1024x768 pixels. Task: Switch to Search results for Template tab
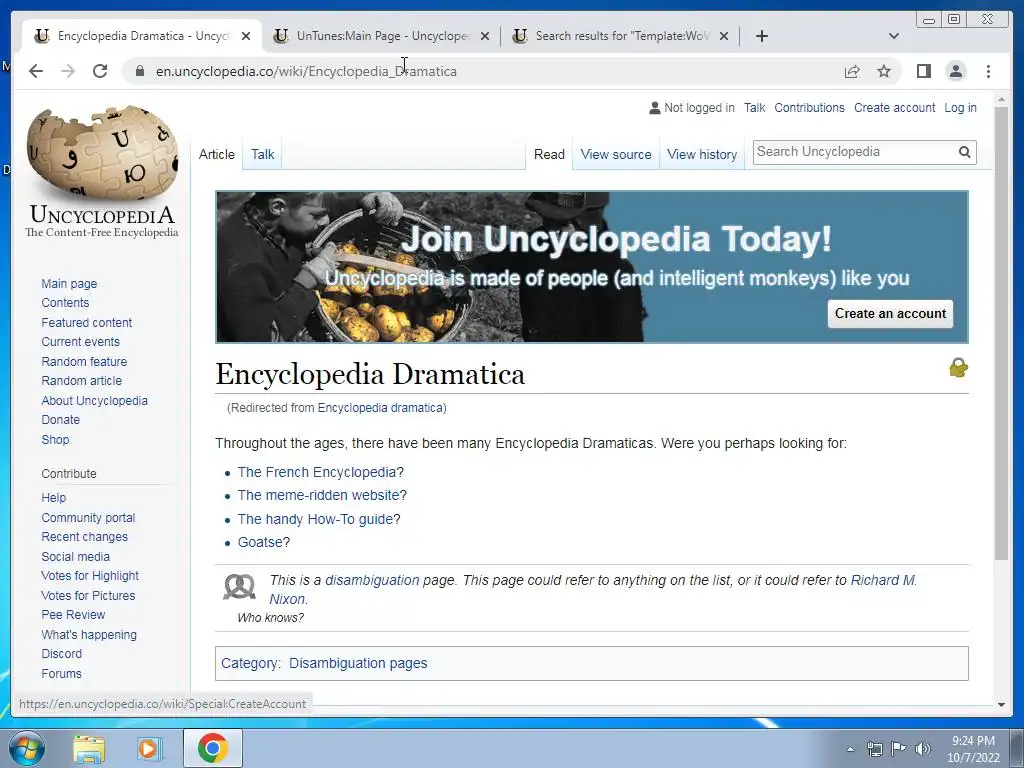[x=620, y=36]
